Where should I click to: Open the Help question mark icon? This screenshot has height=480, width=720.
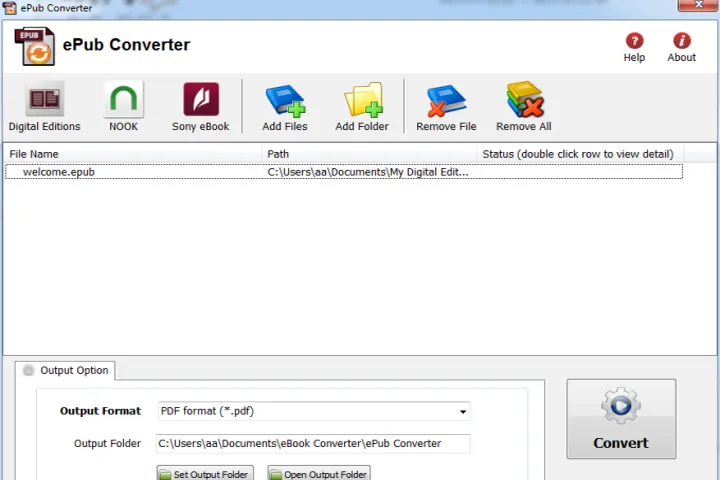(x=634, y=41)
